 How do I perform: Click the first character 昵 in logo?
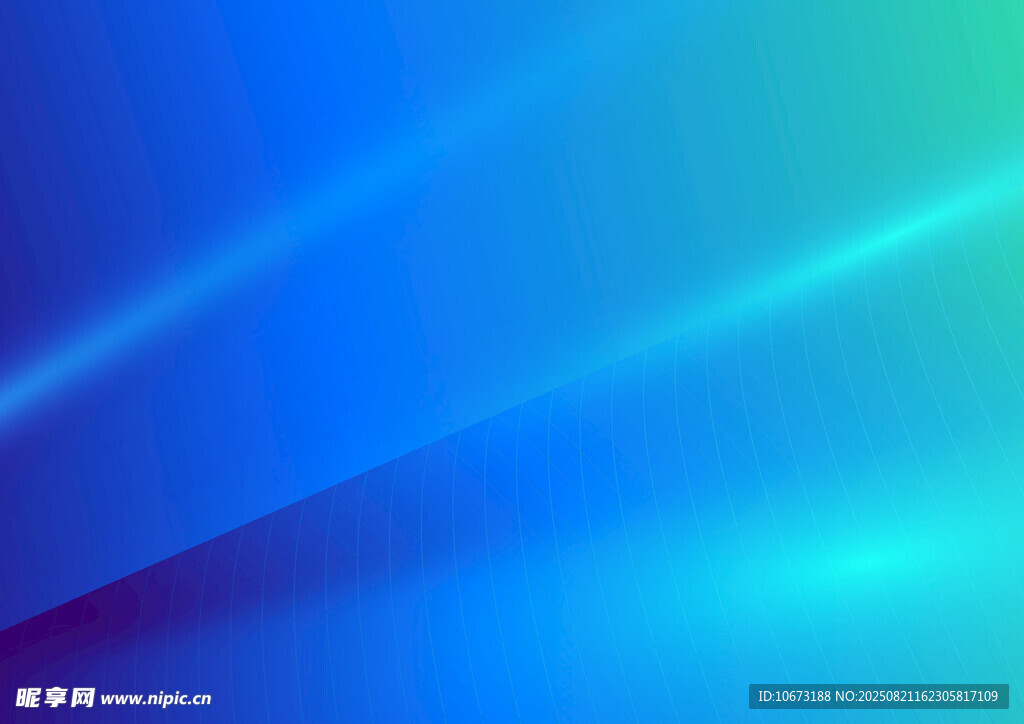(x=27, y=697)
